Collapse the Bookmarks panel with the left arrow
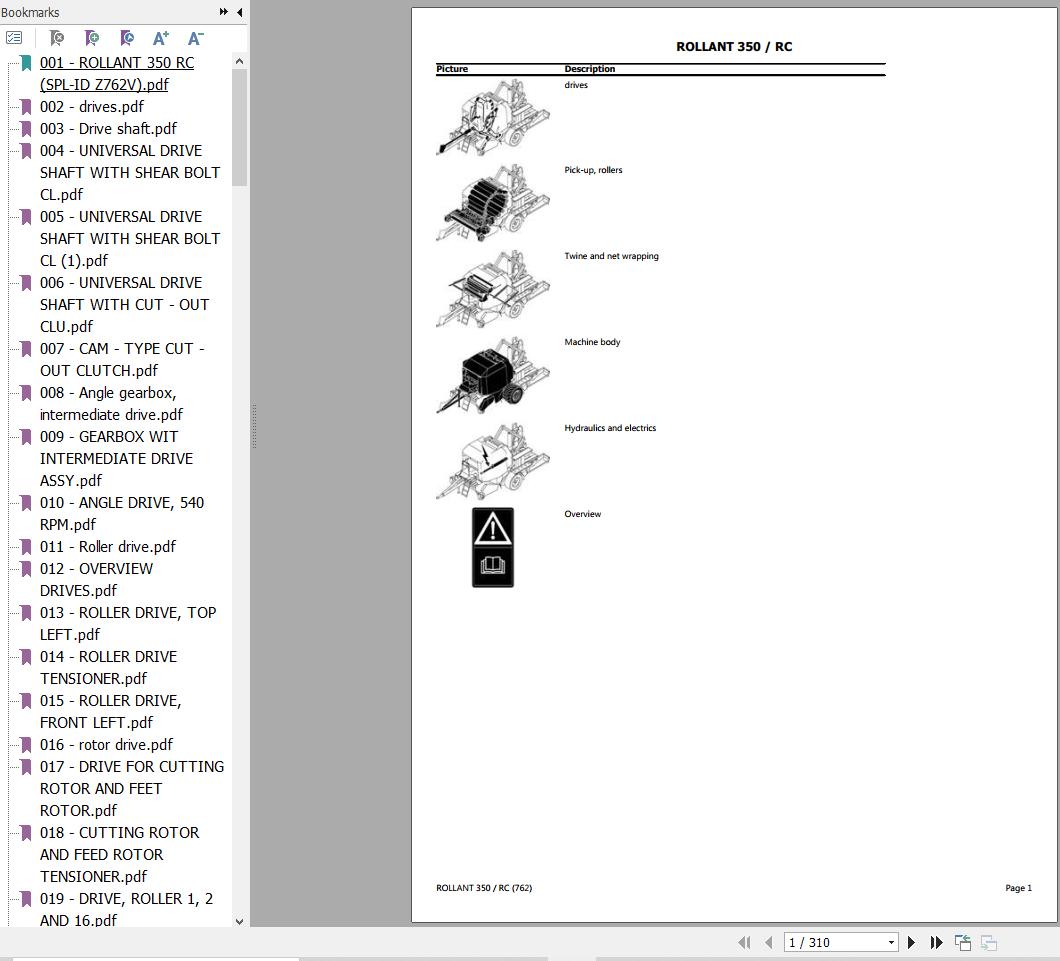 coord(239,11)
